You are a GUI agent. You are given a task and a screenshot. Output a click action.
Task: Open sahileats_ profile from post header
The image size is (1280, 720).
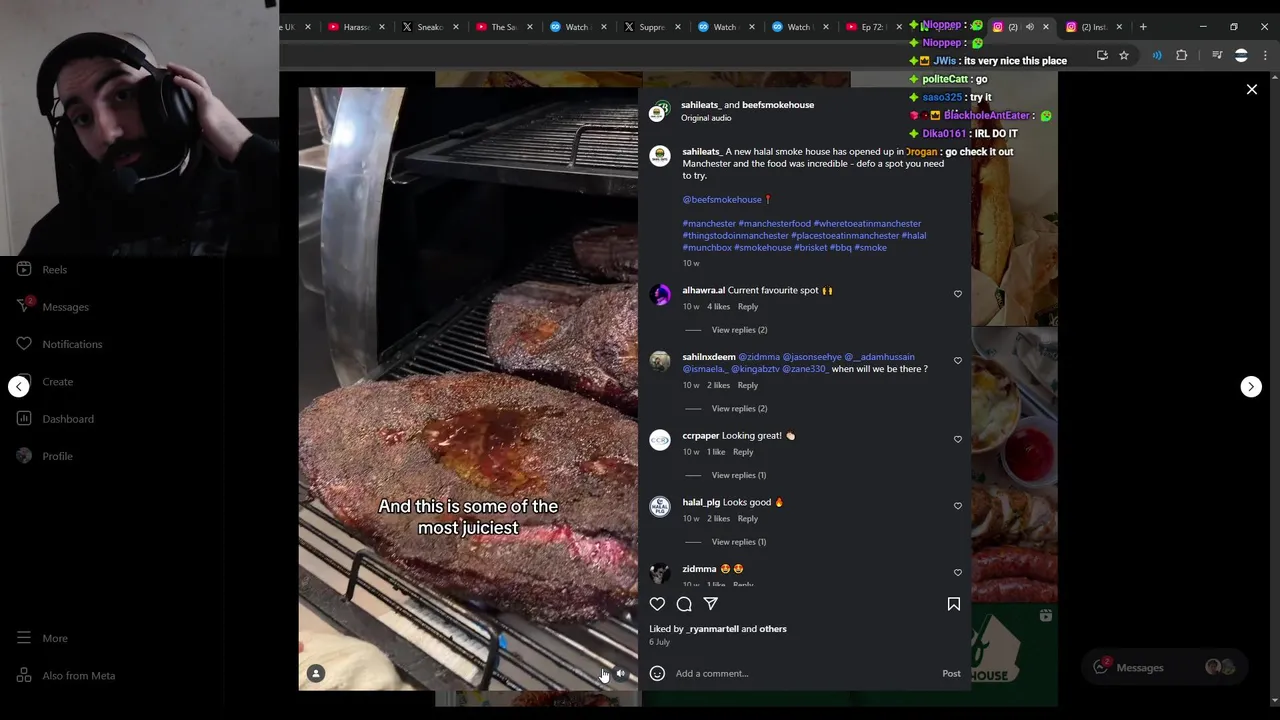pos(700,105)
